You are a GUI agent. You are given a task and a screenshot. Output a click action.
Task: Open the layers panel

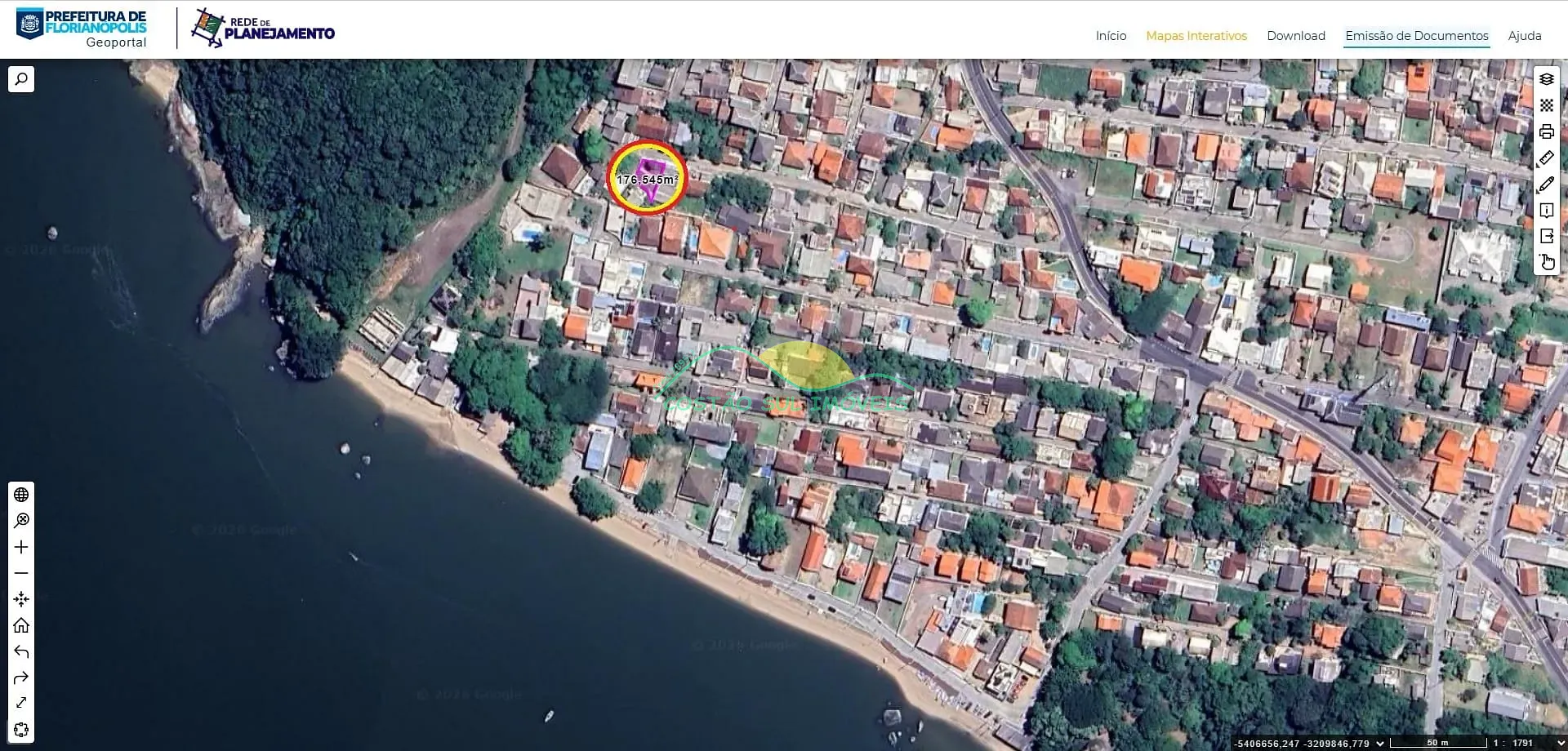point(1546,79)
